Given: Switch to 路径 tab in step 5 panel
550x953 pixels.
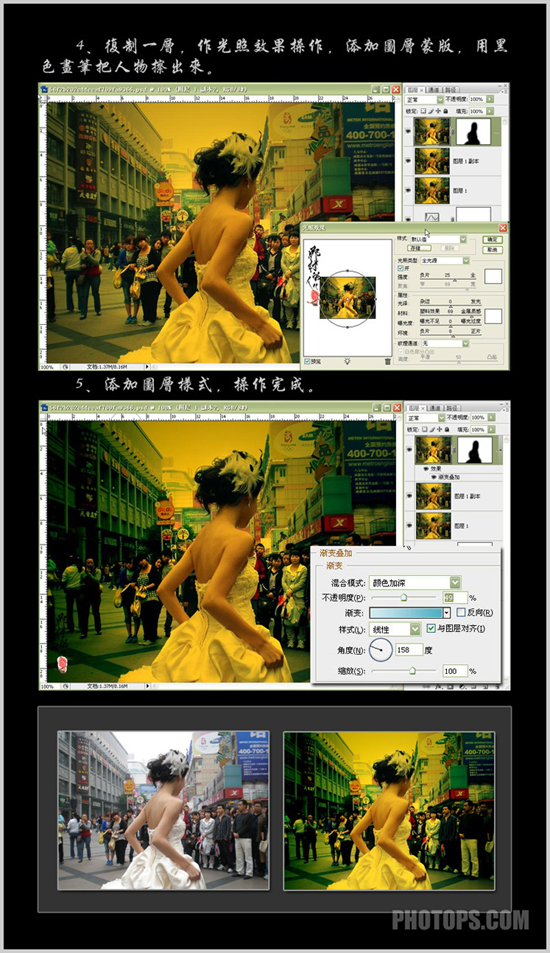Looking at the screenshot, I should pyautogui.click(x=452, y=408).
